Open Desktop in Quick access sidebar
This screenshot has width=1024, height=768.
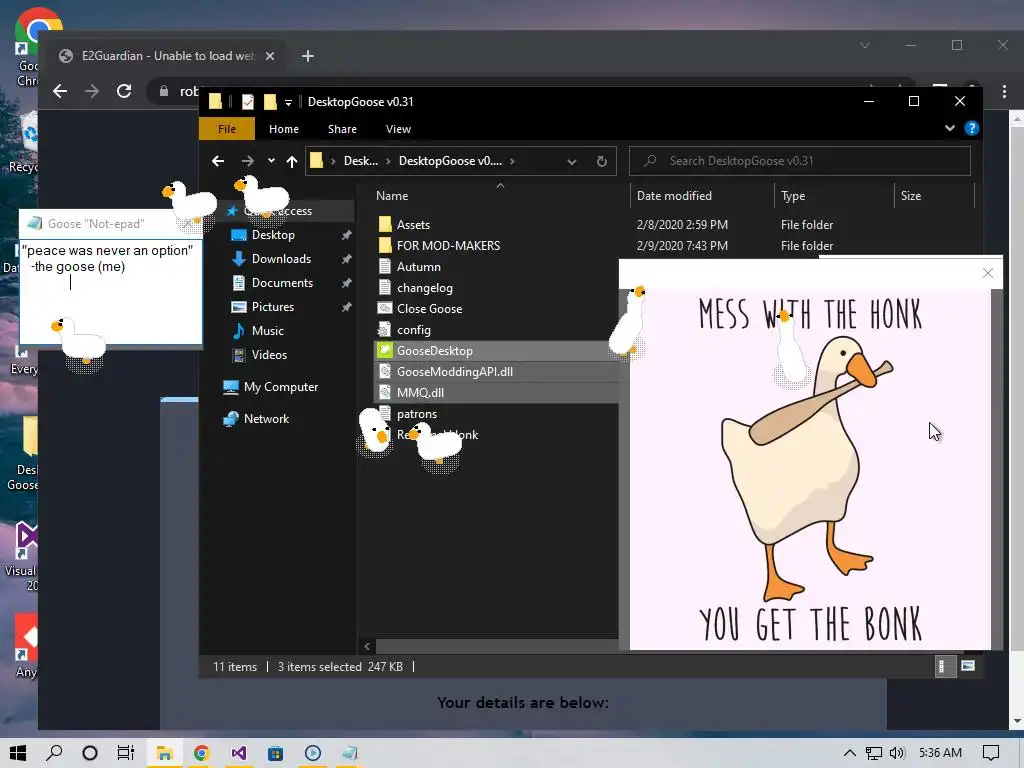tap(273, 235)
